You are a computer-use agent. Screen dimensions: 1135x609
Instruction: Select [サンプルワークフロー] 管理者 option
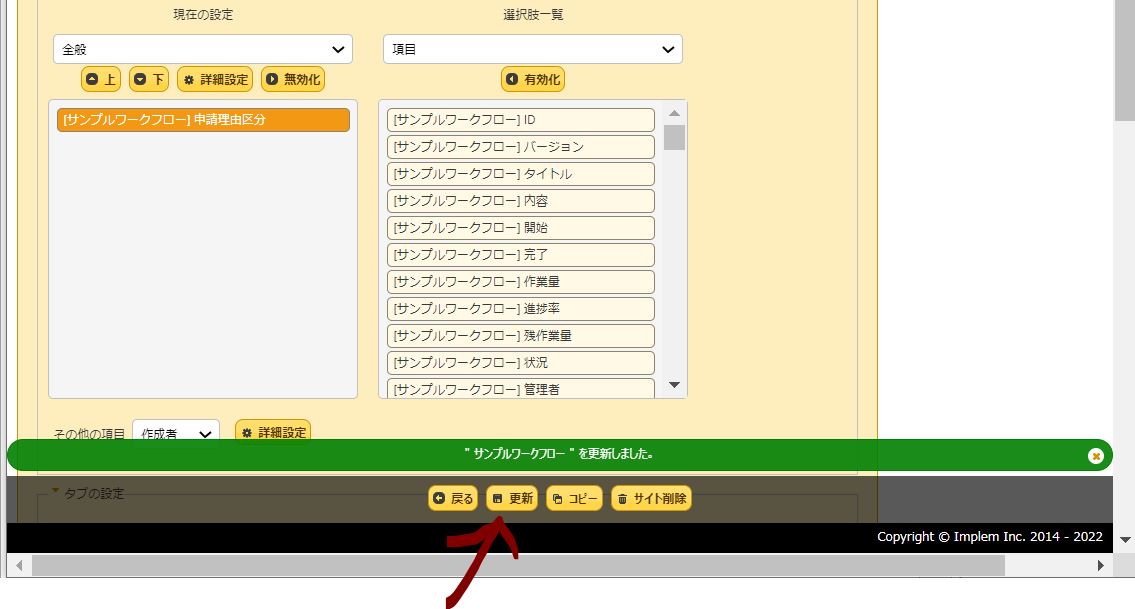pos(520,388)
